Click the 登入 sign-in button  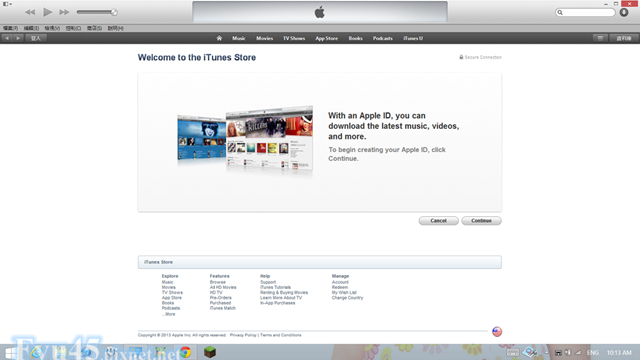click(36, 38)
